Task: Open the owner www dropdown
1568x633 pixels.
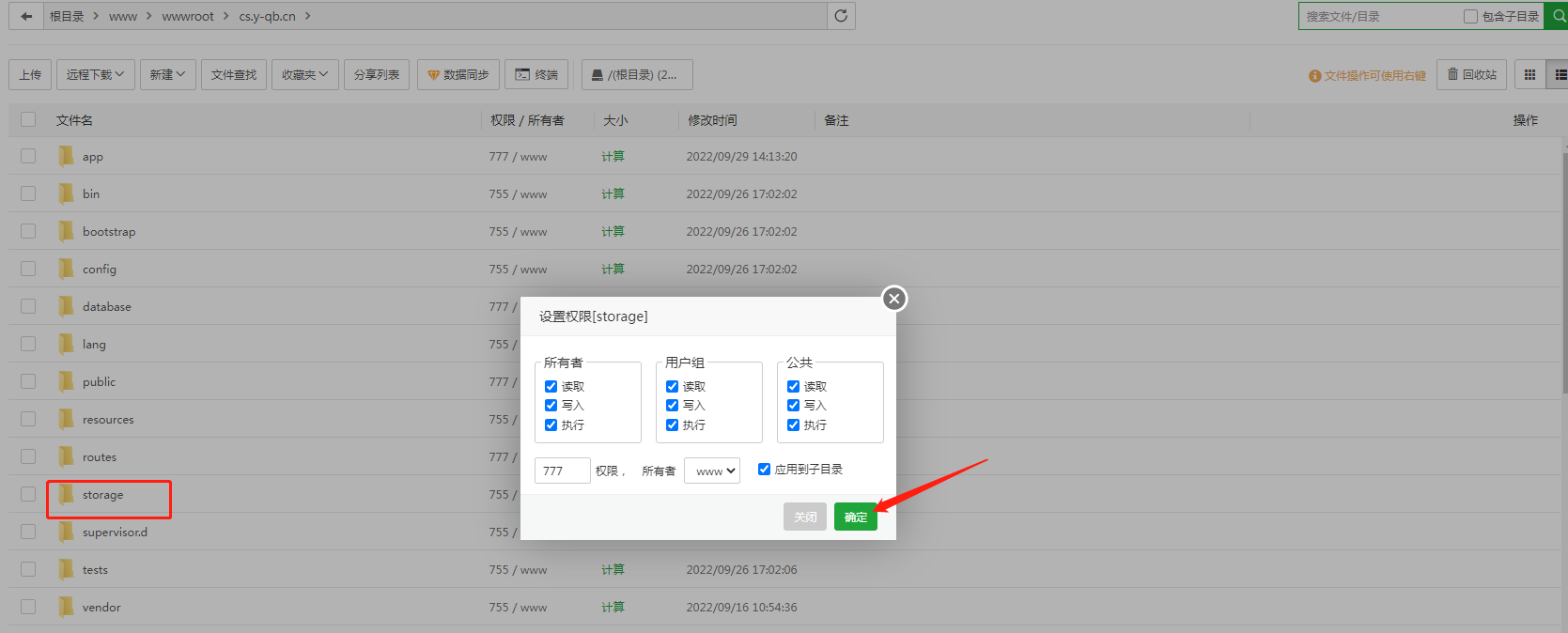Action: coord(712,471)
